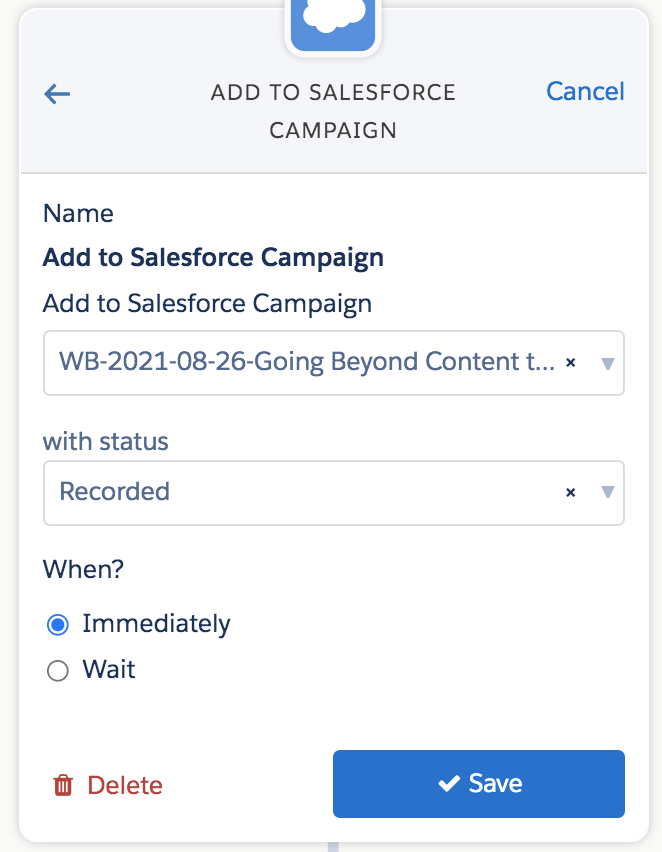Image resolution: width=662 pixels, height=852 pixels.
Task: Click the Delete text link
Action: pyautogui.click(x=125, y=786)
